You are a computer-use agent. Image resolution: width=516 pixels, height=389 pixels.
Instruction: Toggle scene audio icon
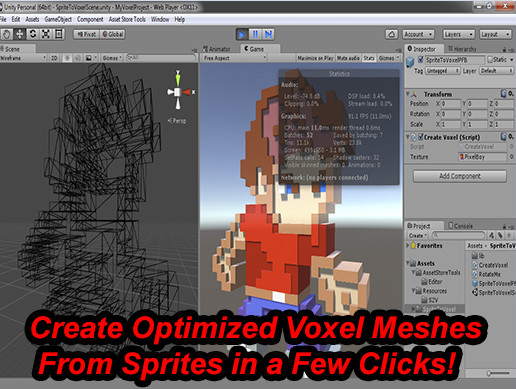[x=78, y=58]
